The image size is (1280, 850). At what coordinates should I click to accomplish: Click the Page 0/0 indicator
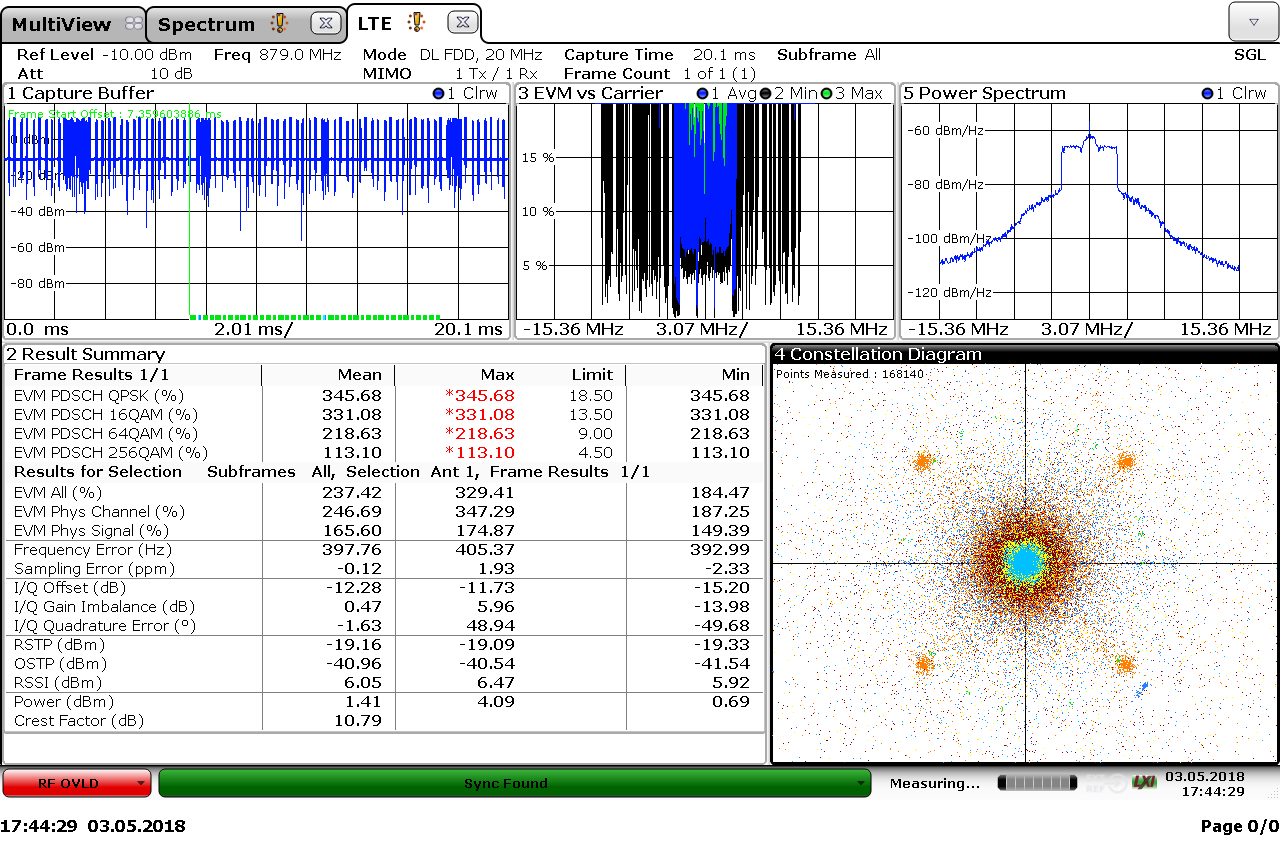click(1239, 827)
